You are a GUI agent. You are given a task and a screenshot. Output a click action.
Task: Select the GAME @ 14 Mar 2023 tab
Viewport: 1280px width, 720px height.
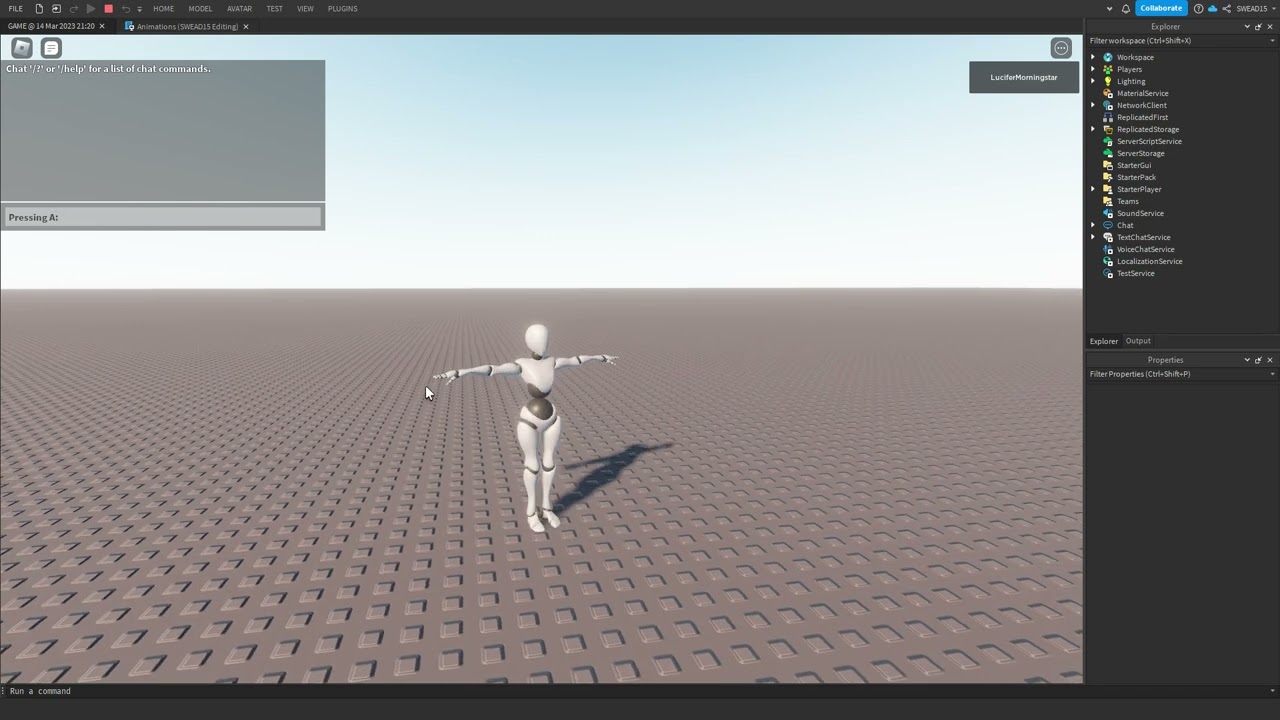[51, 26]
